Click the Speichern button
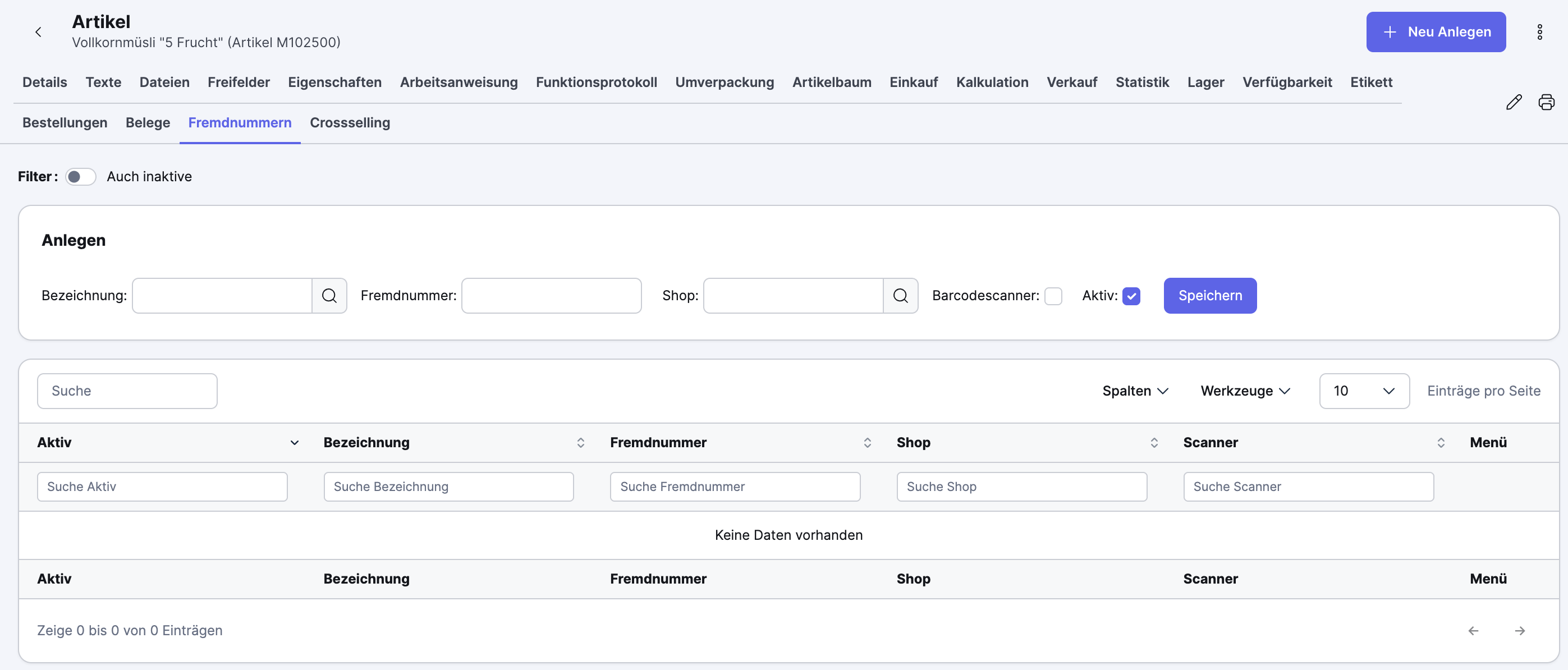 pyautogui.click(x=1209, y=296)
